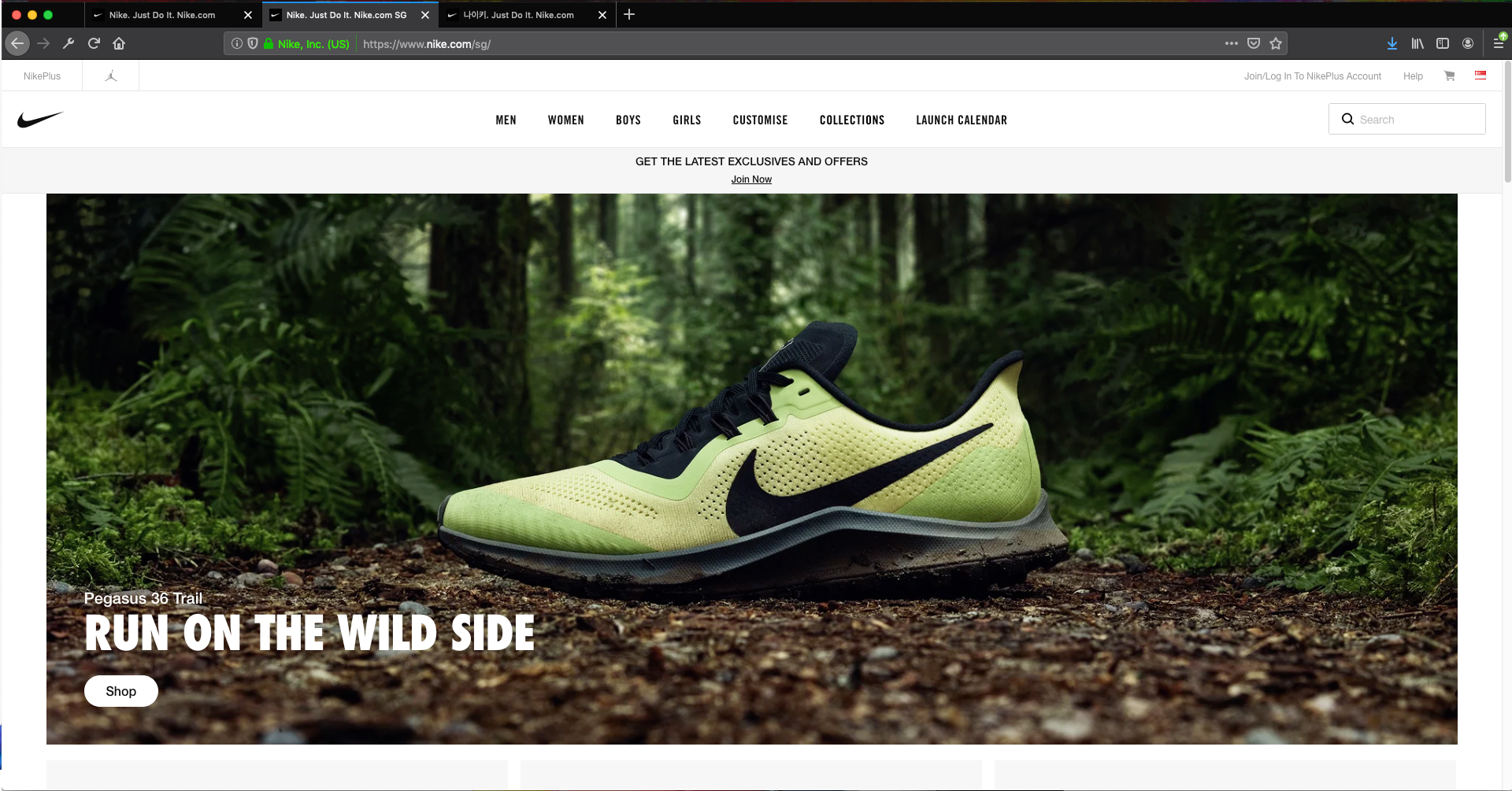Open the GIRLS menu
The height and width of the screenshot is (791, 1512).
[x=687, y=120]
